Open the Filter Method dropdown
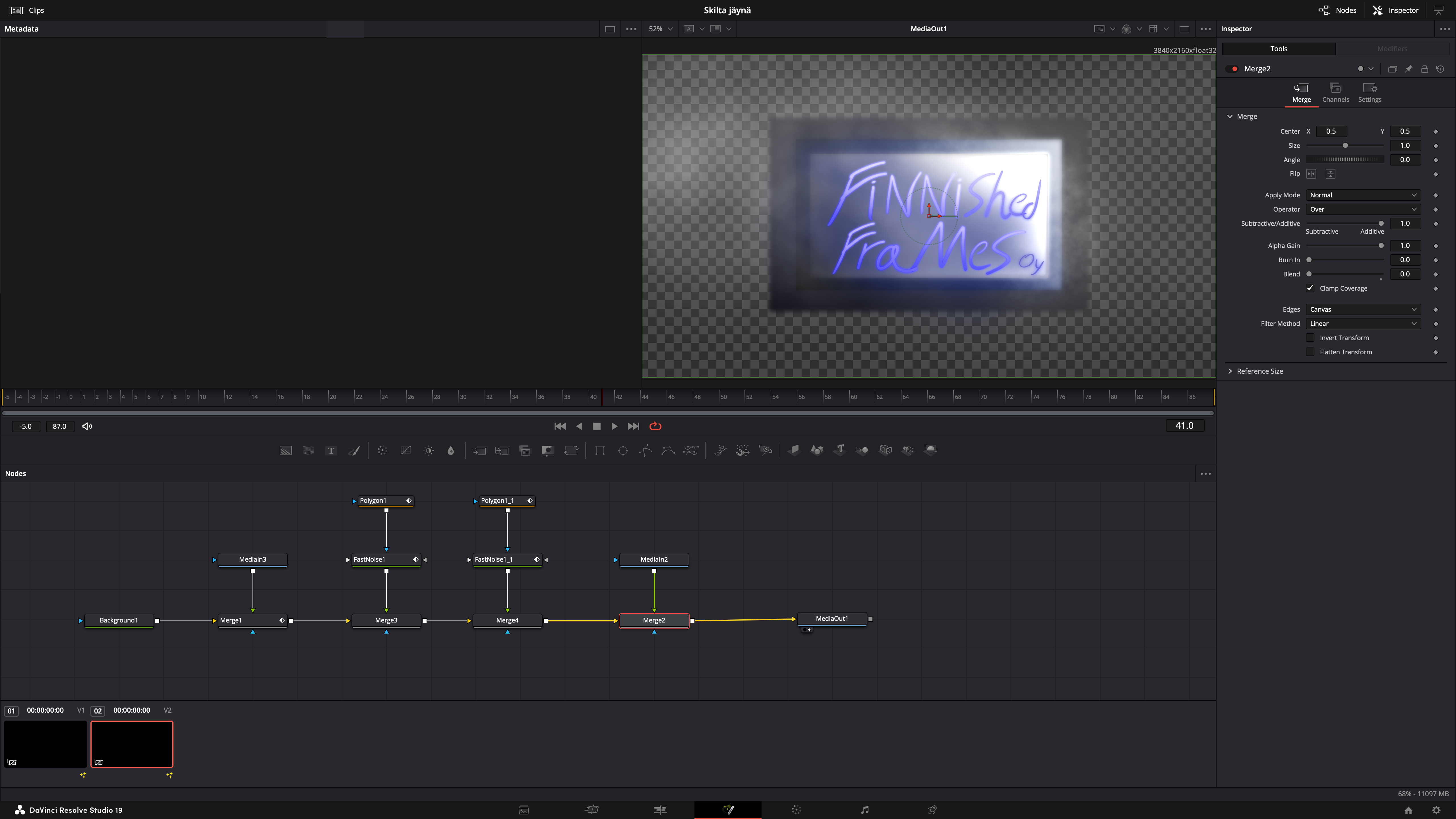1456x819 pixels. tap(1363, 323)
